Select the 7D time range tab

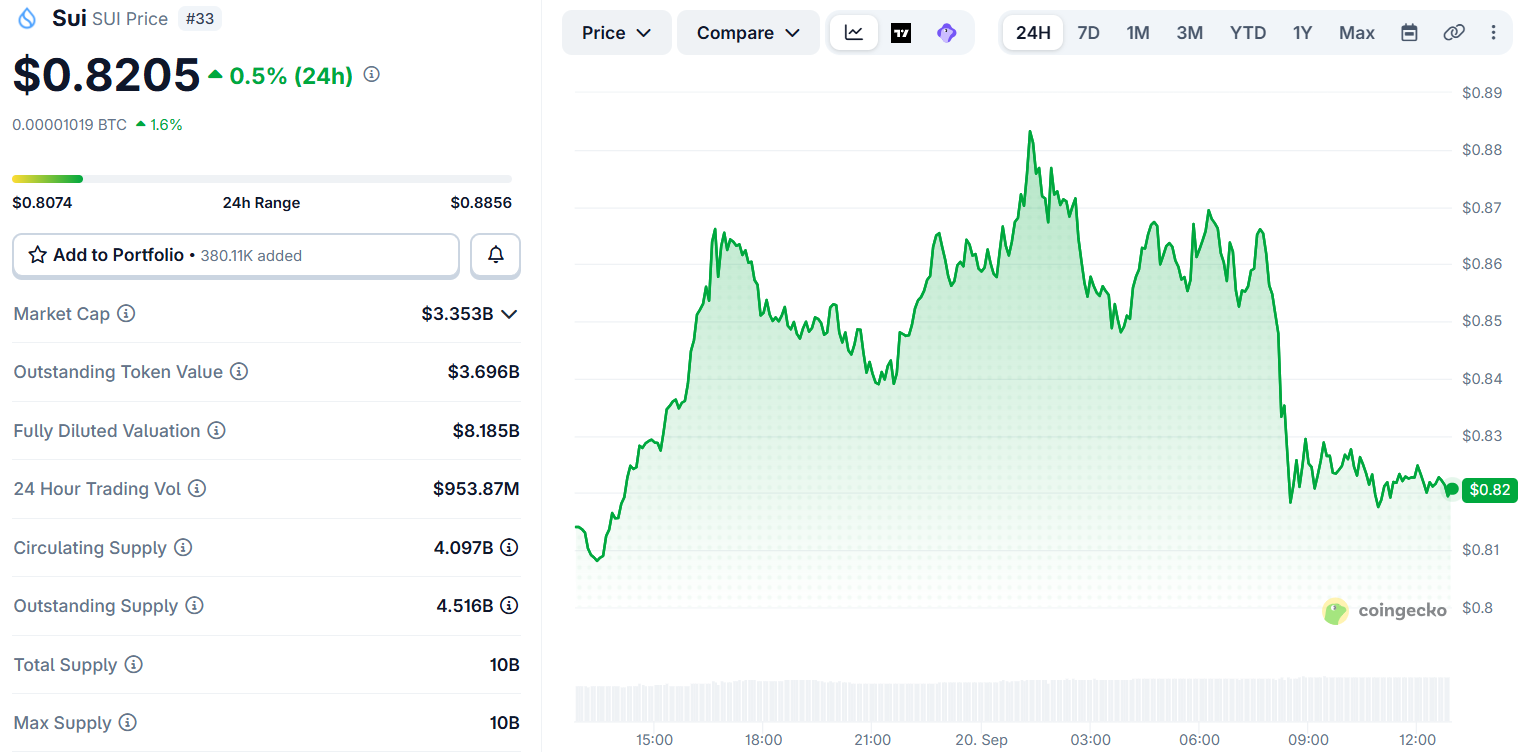(x=1088, y=33)
